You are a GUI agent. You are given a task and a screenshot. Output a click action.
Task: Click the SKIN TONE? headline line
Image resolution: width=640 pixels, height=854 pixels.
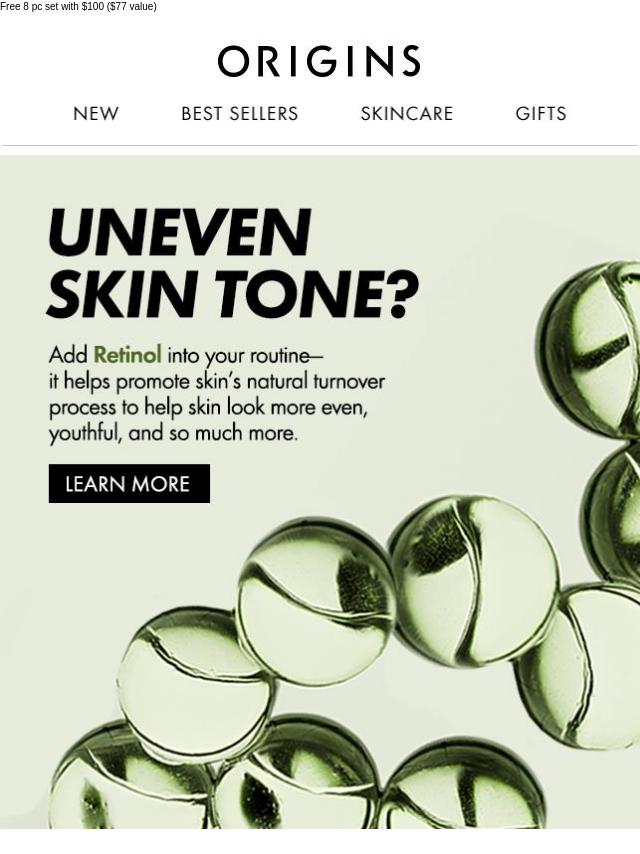click(233, 294)
